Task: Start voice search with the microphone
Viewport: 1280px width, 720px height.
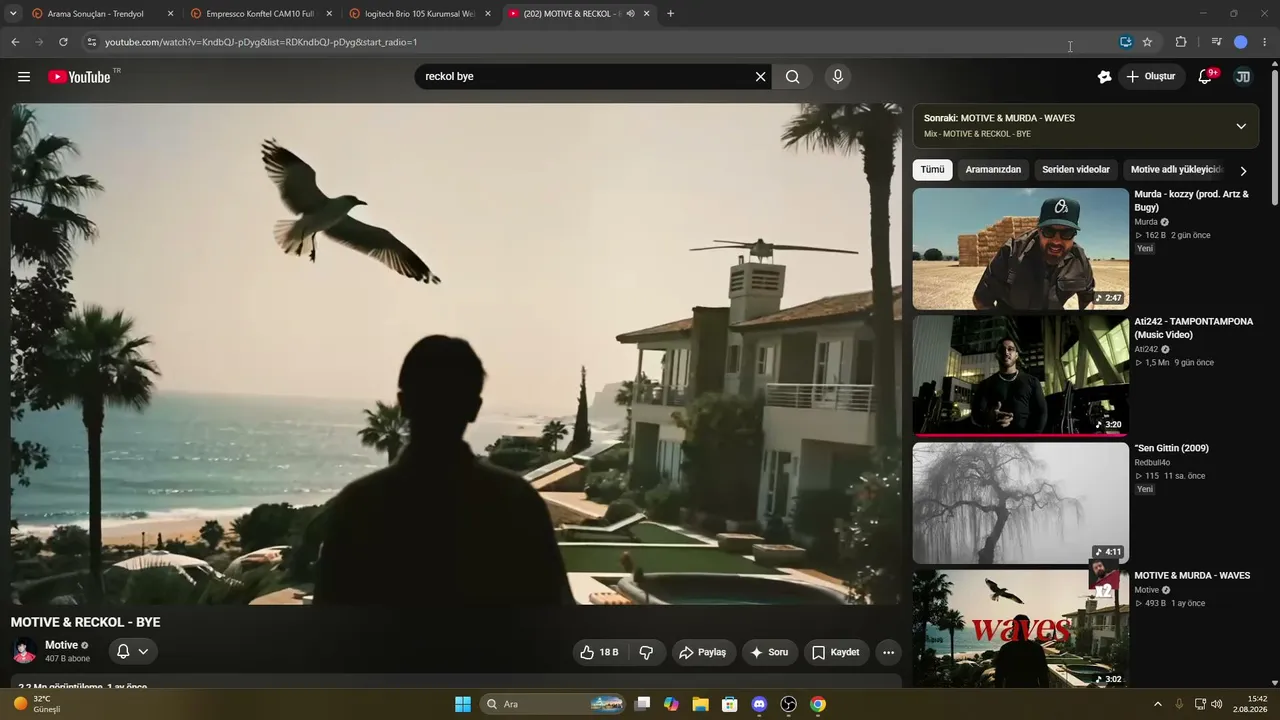Action: coord(838,77)
